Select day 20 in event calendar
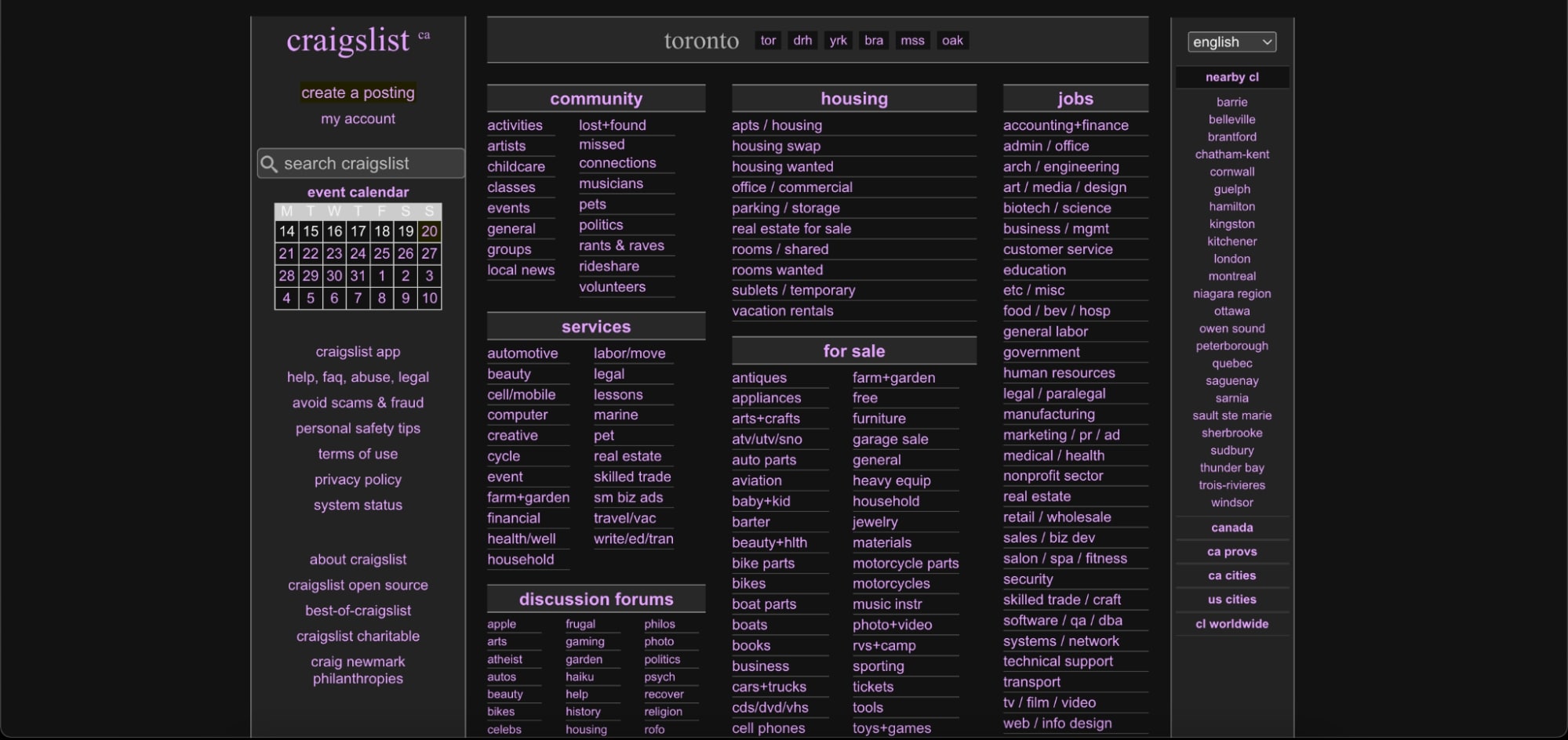 click(429, 231)
